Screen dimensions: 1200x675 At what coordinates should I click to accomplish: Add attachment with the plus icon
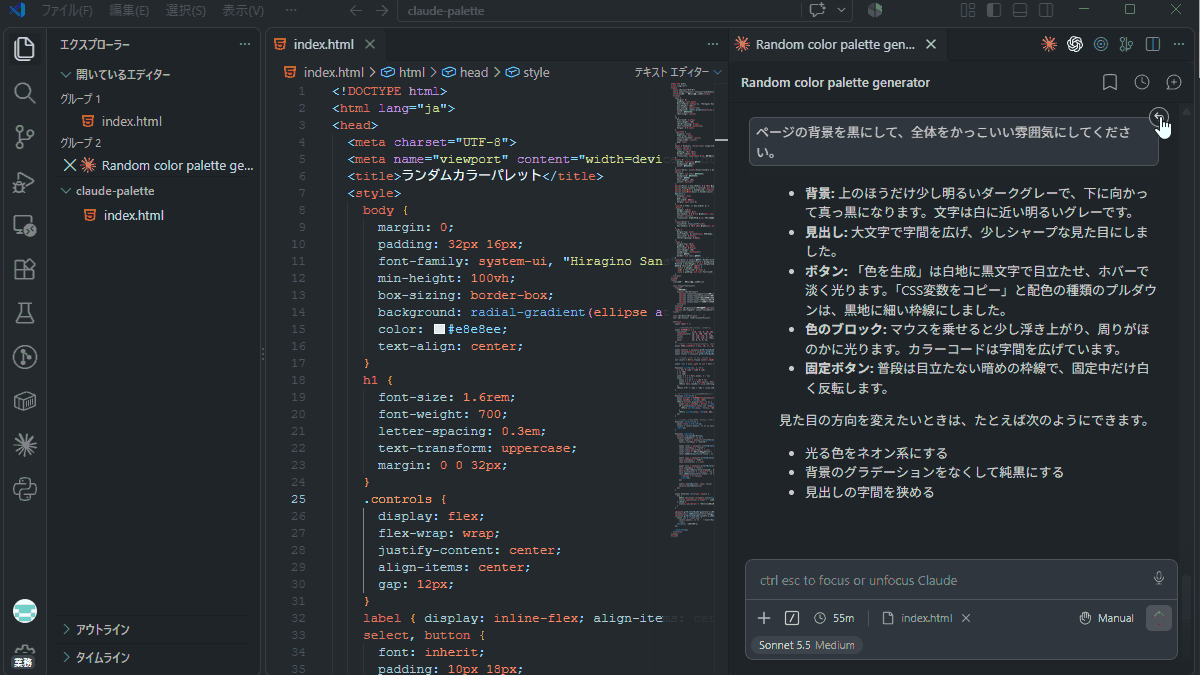pyautogui.click(x=764, y=618)
